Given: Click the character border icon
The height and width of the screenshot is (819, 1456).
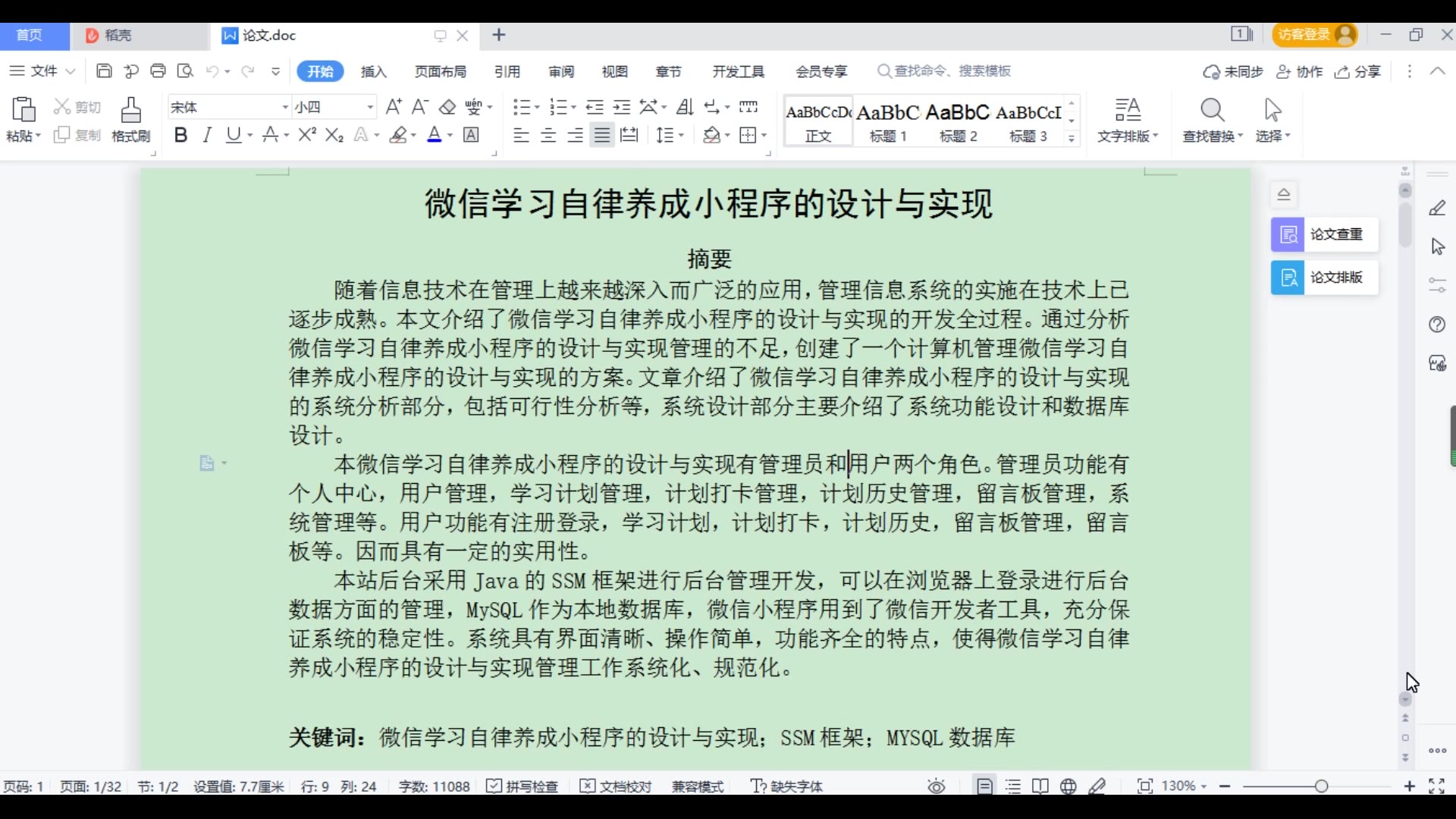Looking at the screenshot, I should click(471, 135).
